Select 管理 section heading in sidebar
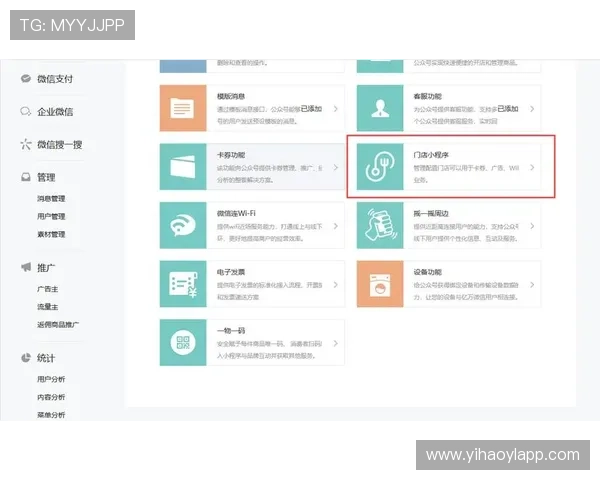The height and width of the screenshot is (480, 600). pyautogui.click(x=46, y=178)
